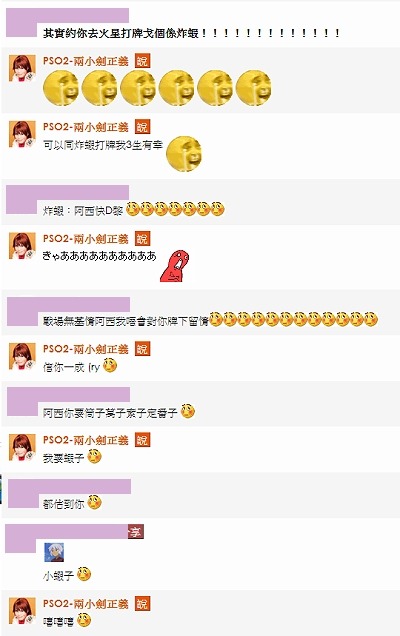Screen dimensions: 400x636
Task: Open the small blue-haired avatar above 小蝦子
Action: [54, 552]
